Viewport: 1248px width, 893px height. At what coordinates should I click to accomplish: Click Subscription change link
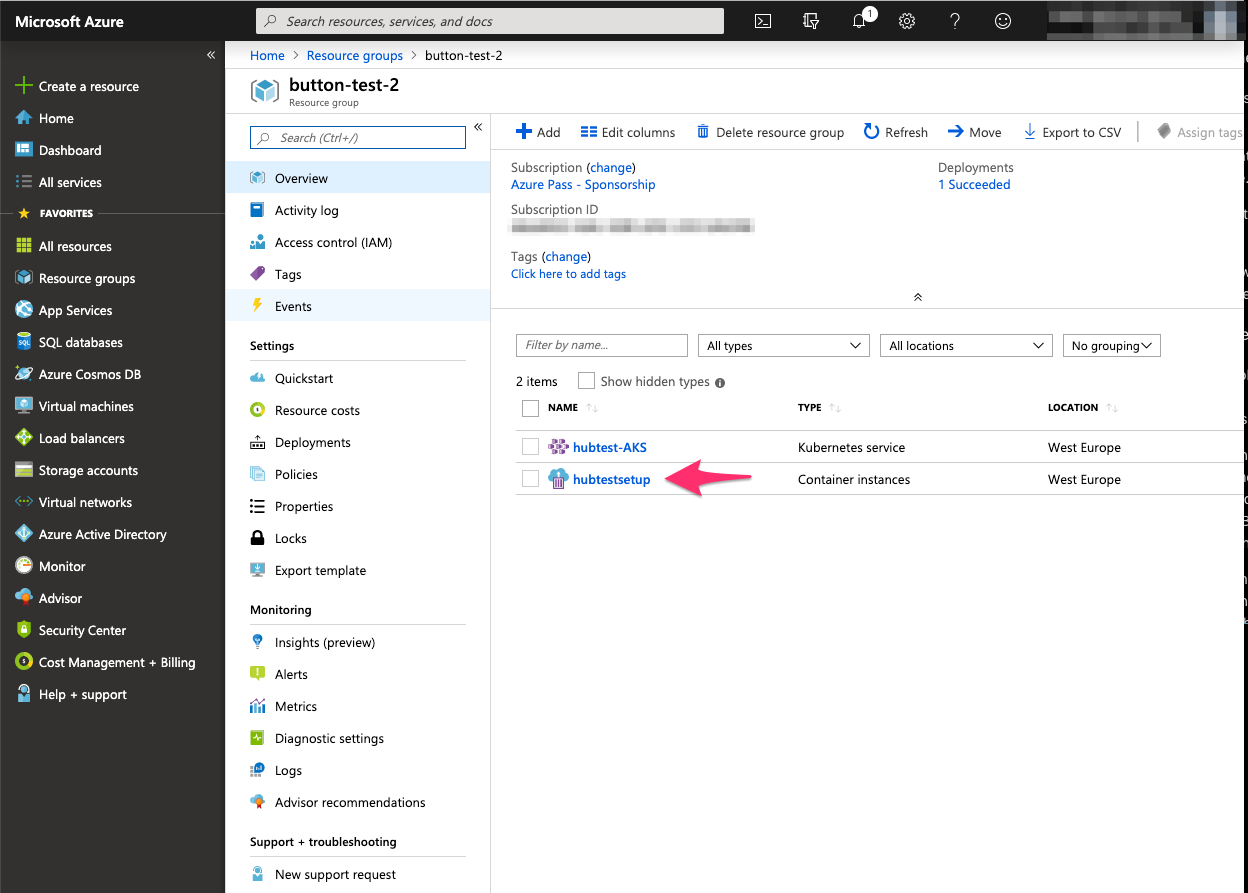(611, 167)
